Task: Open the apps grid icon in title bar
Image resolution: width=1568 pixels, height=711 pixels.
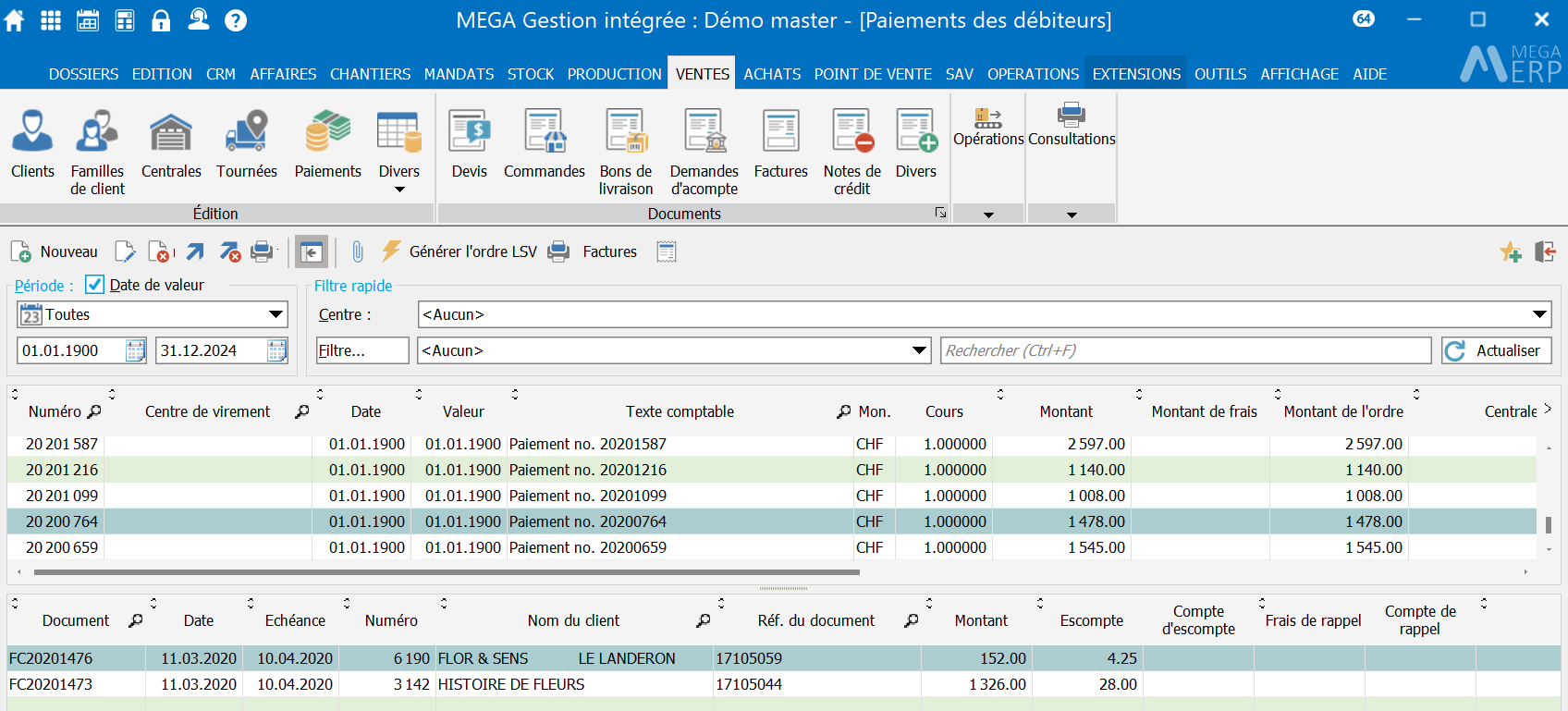Action: click(51, 19)
